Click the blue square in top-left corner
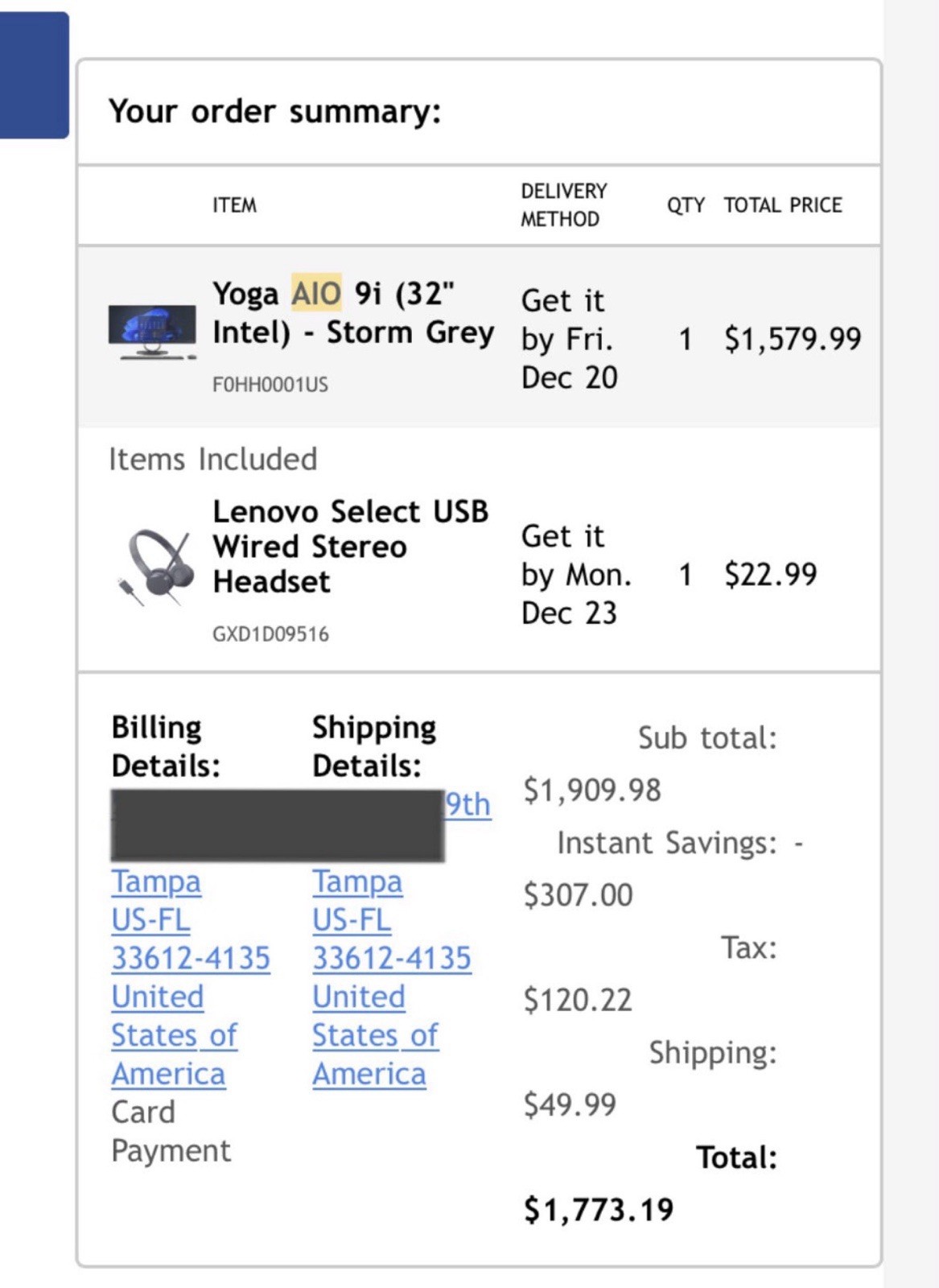This screenshot has width=939, height=1288. click(x=35, y=75)
